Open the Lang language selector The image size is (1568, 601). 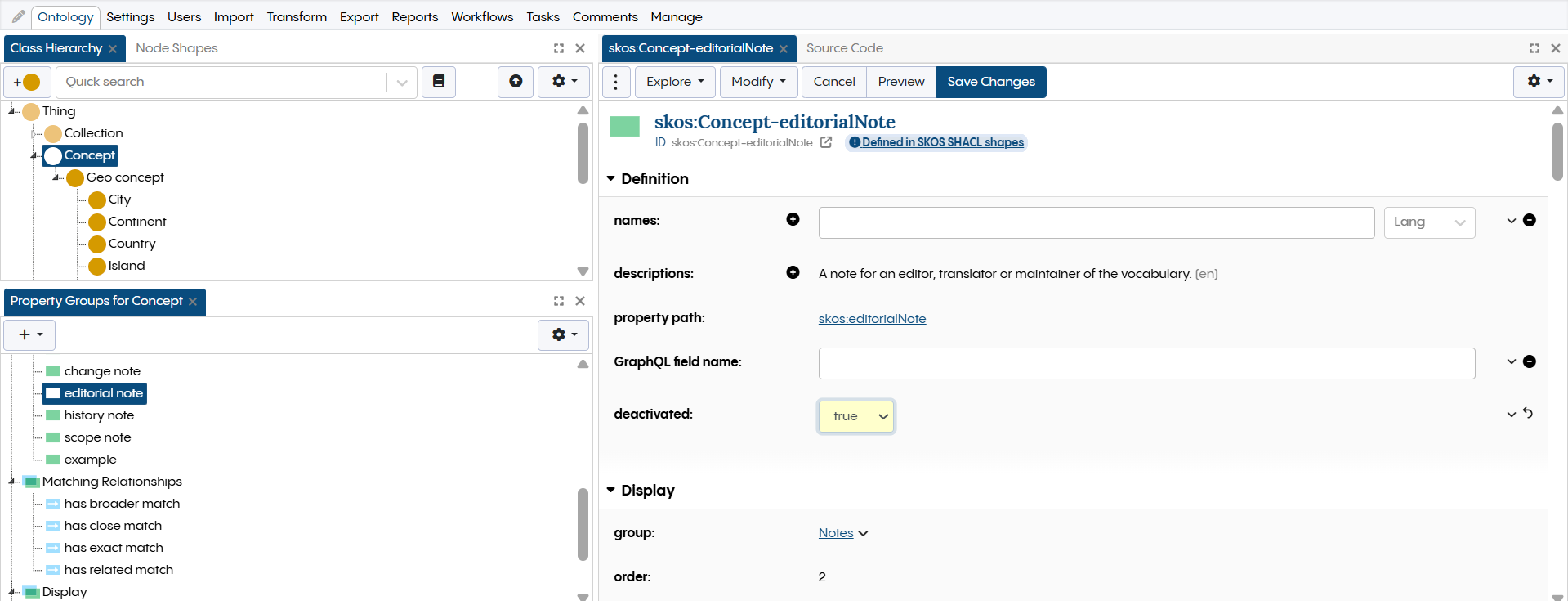point(1428,222)
